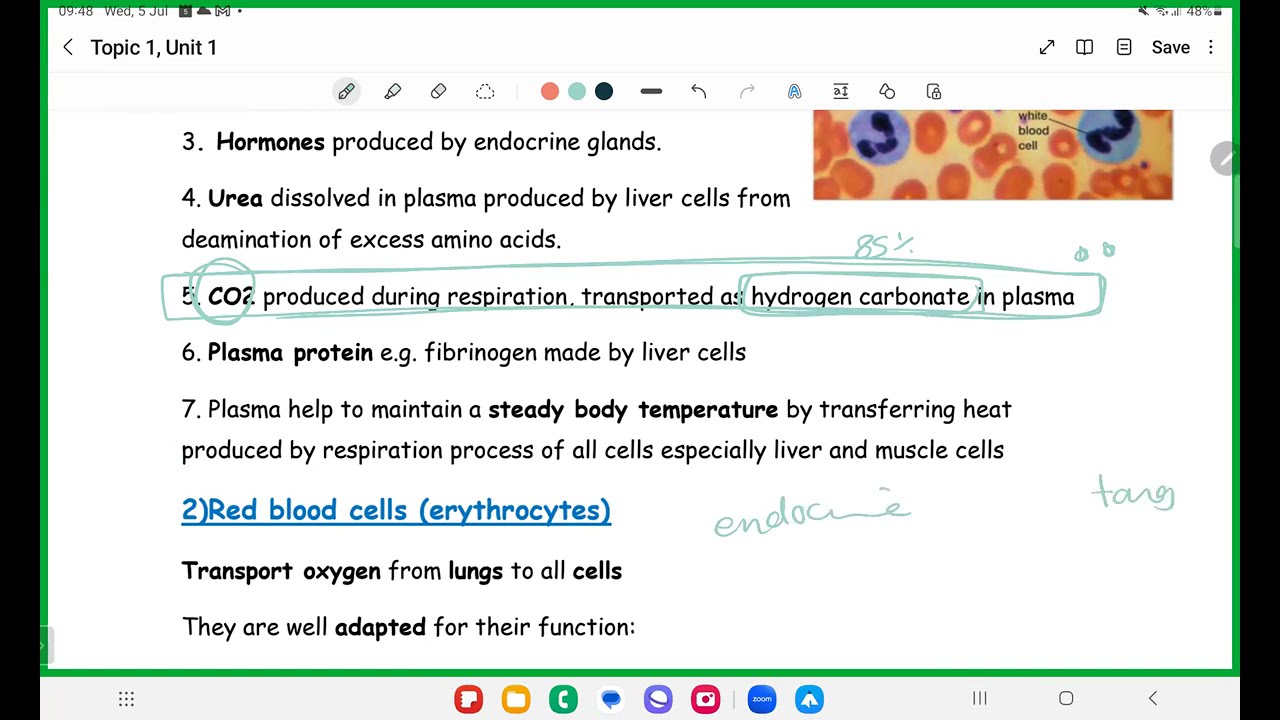Tap the system back button
The width and height of the screenshot is (1280, 720).
pyautogui.click(x=1152, y=698)
